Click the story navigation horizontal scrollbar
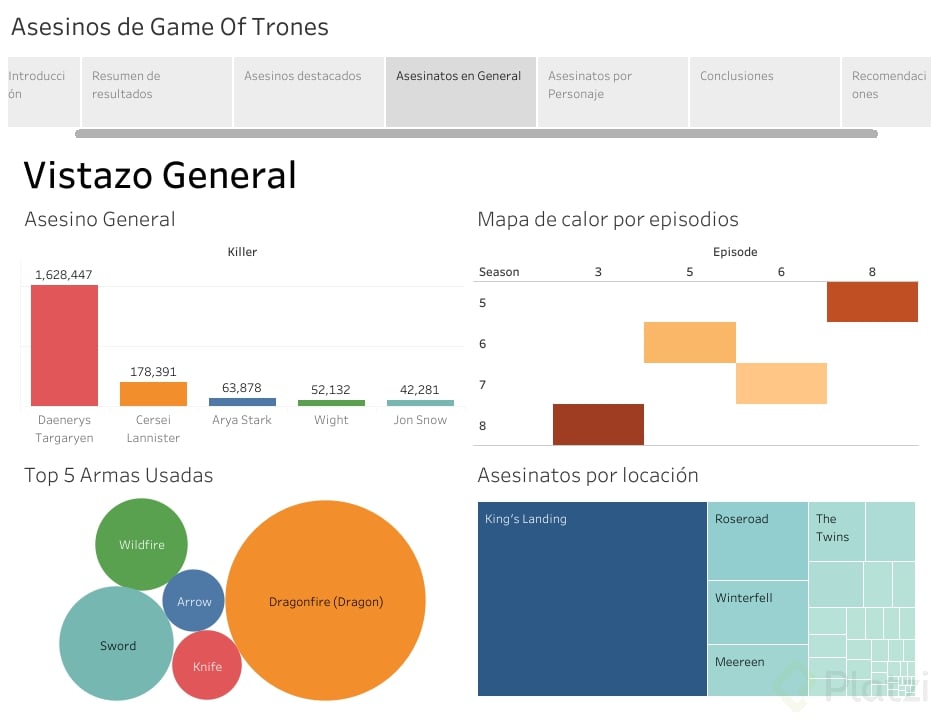Image resolution: width=938 pixels, height=720 pixels. tap(476, 133)
